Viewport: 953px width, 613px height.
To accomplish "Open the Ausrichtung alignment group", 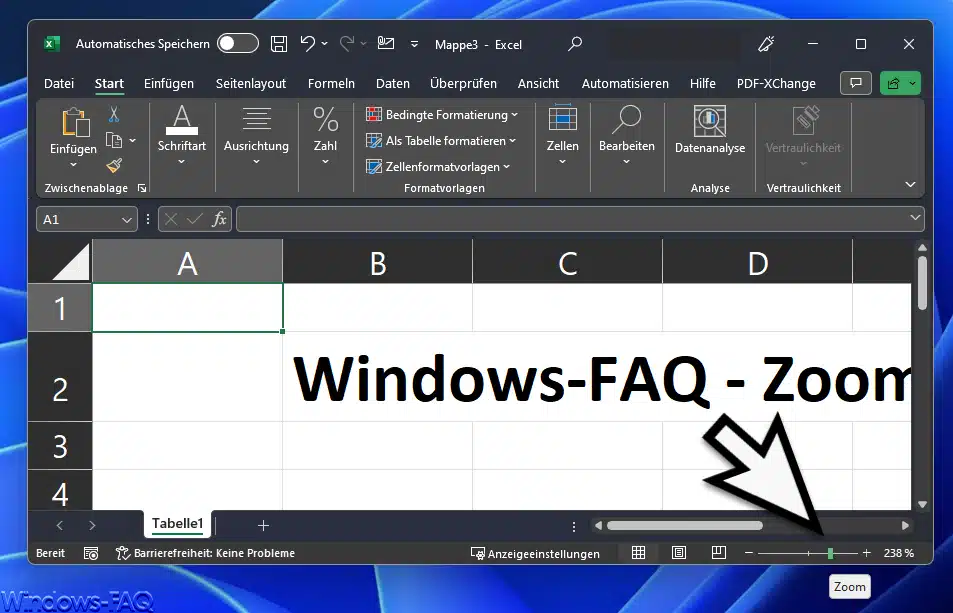I will [256, 135].
